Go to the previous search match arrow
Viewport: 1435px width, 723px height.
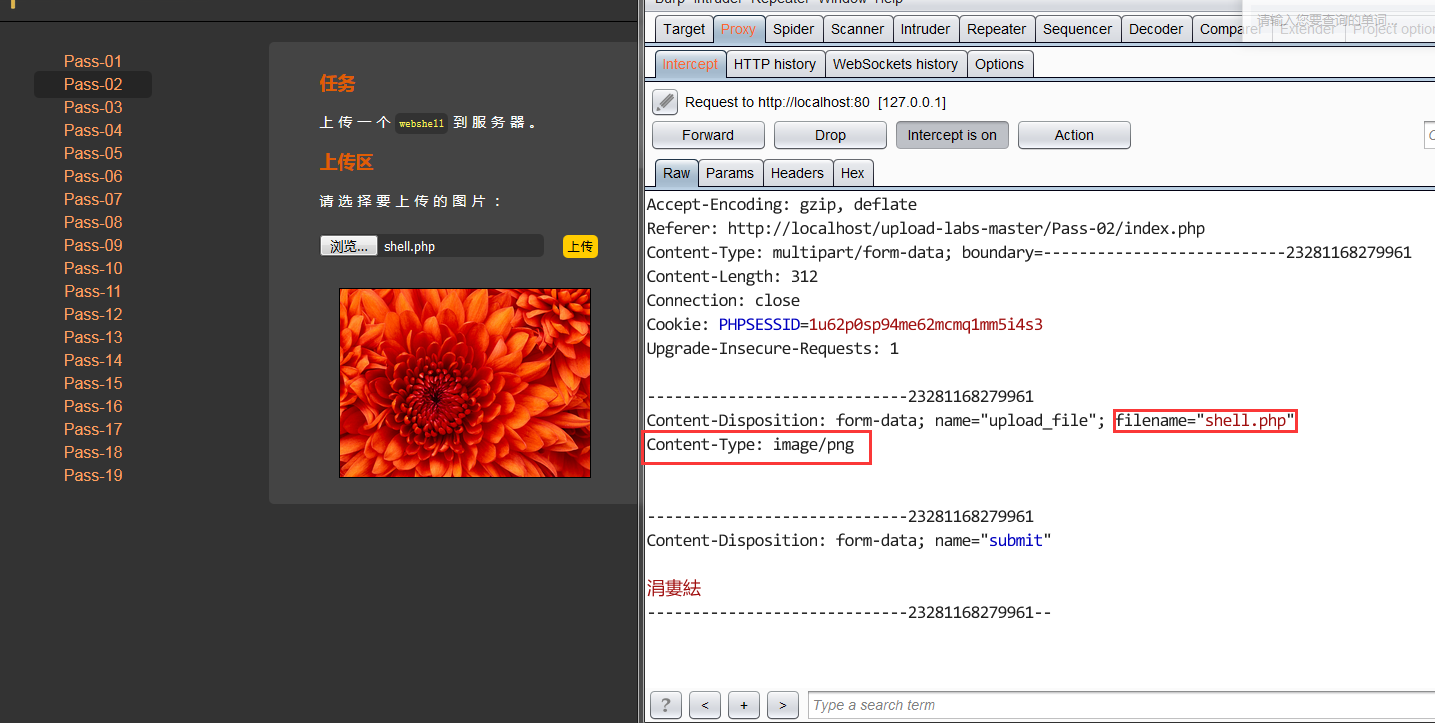coord(705,705)
